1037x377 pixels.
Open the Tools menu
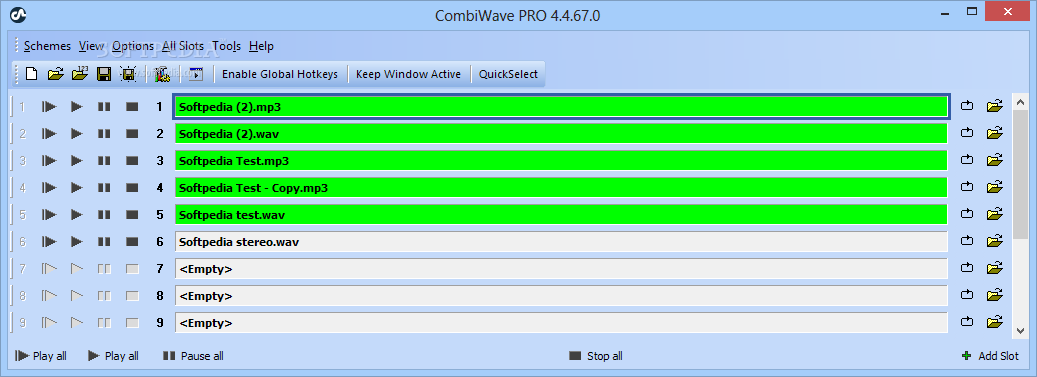click(226, 46)
